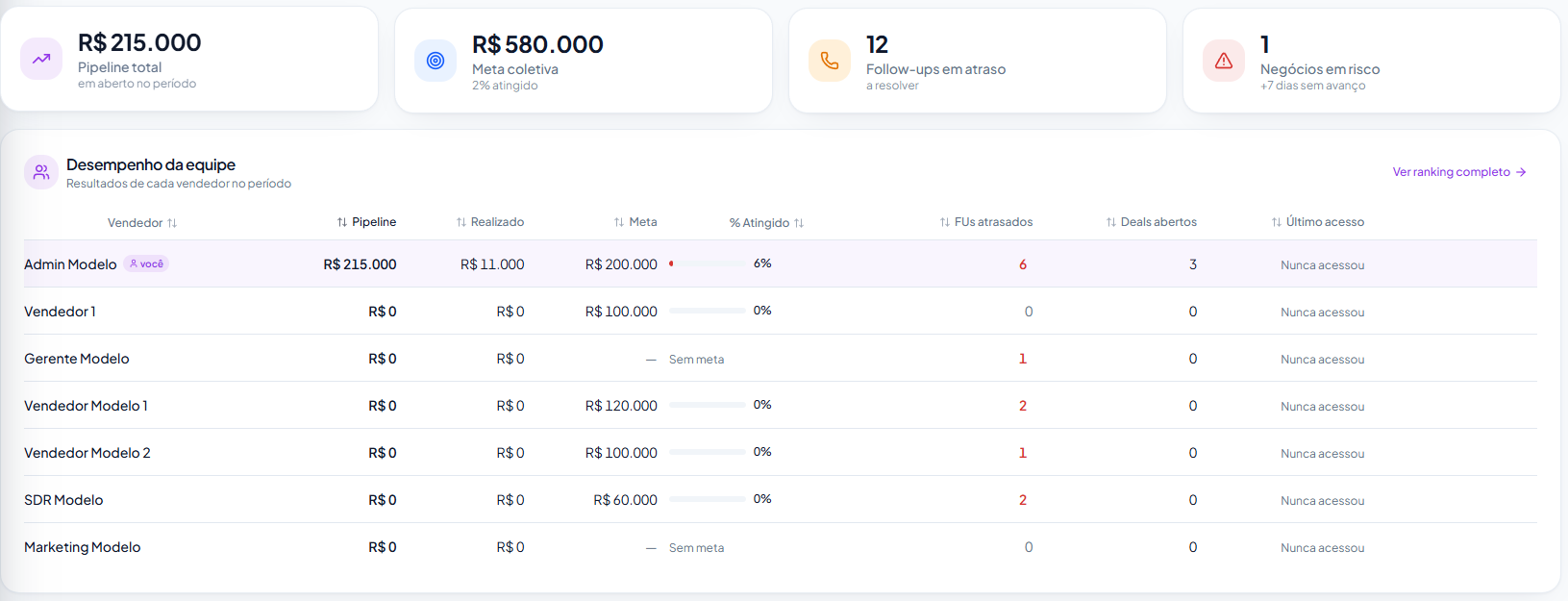Click Admin Modelo's R$ 11.000 realizado value
Screen dimensions: 1568x601
pyautogui.click(x=492, y=264)
